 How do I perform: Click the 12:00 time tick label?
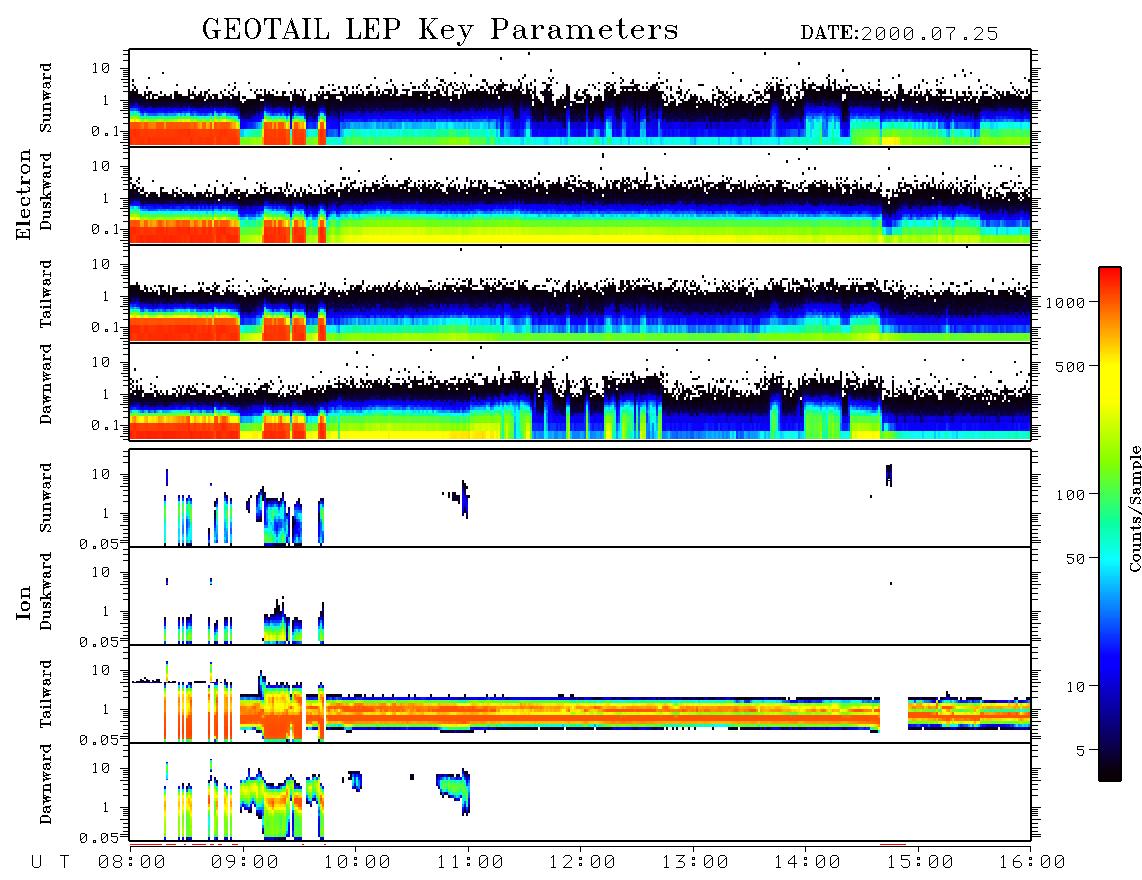point(582,863)
